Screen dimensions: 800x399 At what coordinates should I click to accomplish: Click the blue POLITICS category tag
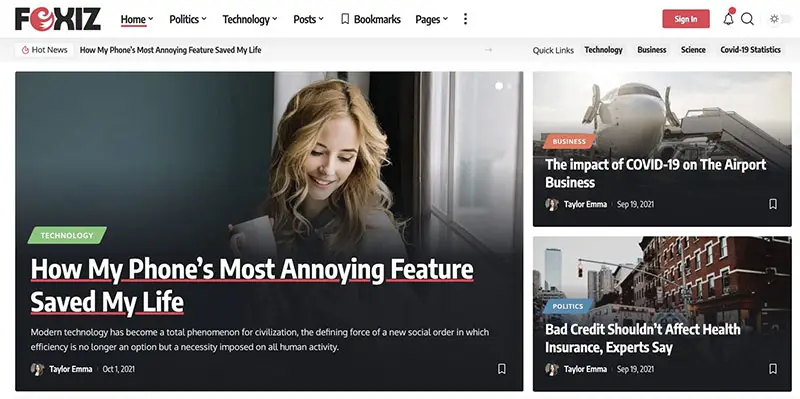(567, 306)
